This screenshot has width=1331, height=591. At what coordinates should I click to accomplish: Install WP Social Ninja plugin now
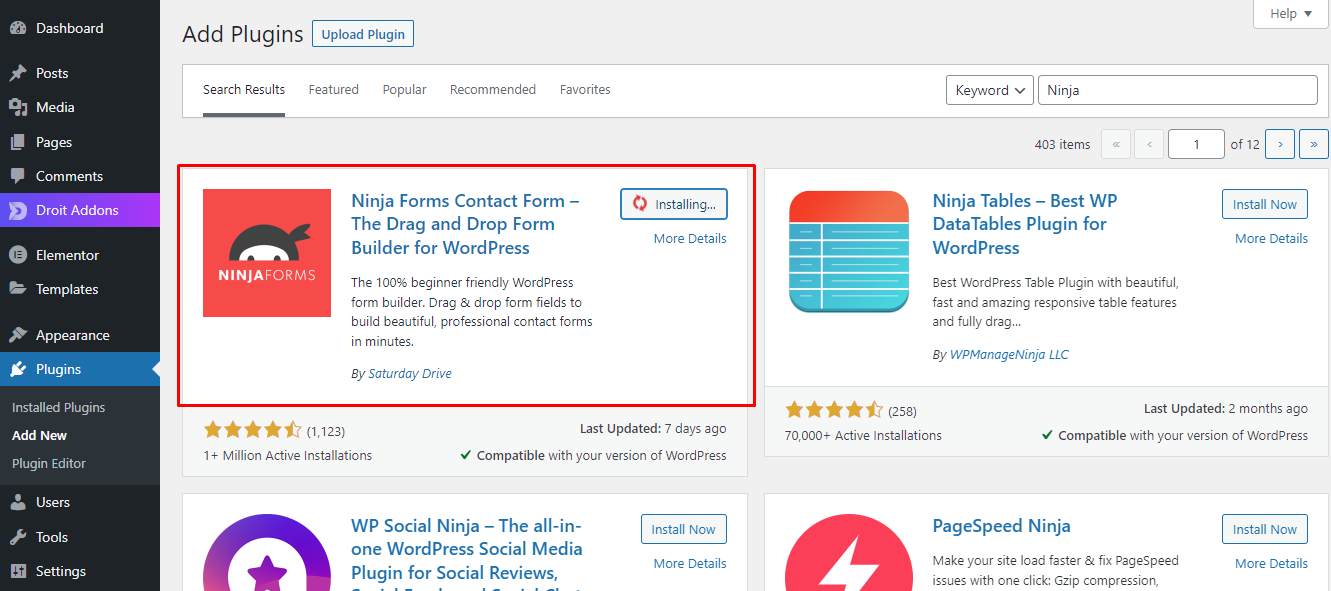[684, 529]
